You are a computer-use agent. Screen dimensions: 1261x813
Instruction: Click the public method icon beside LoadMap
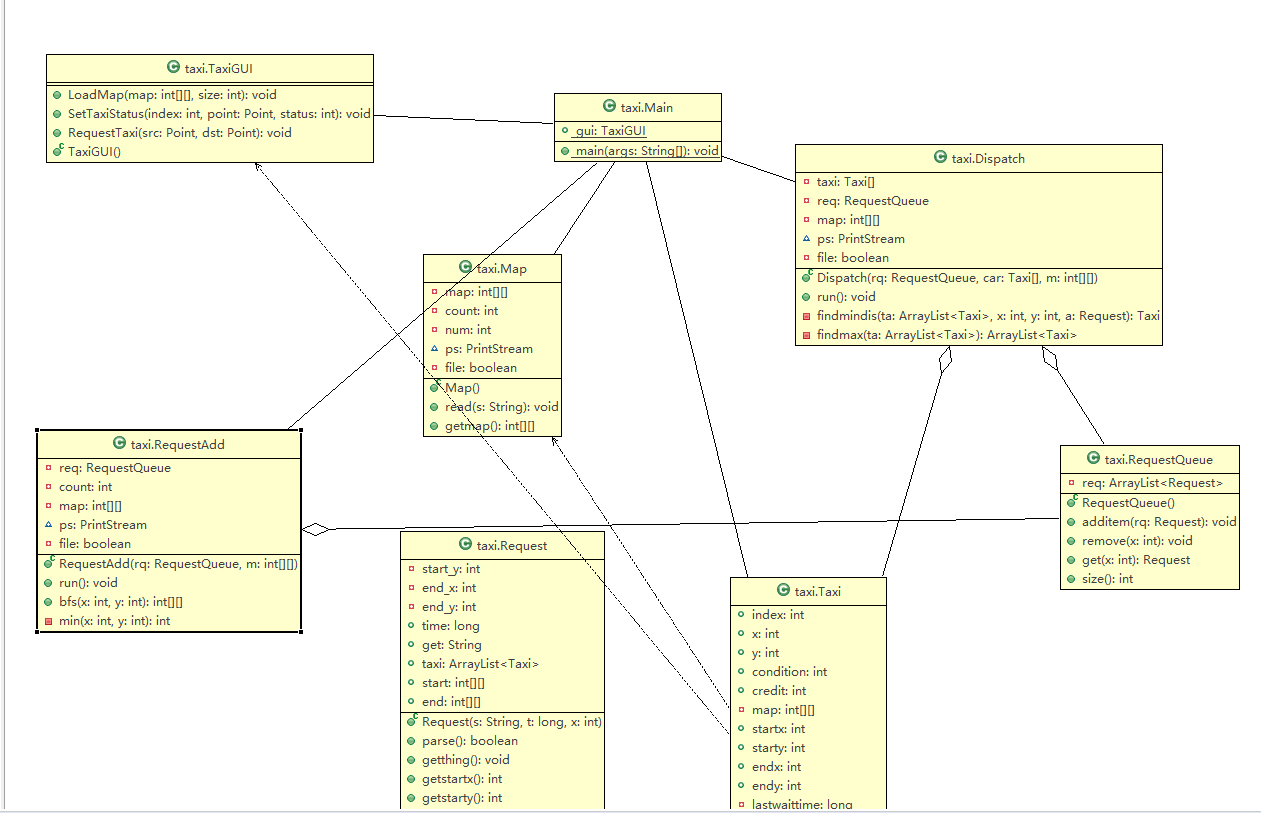[x=57, y=95]
